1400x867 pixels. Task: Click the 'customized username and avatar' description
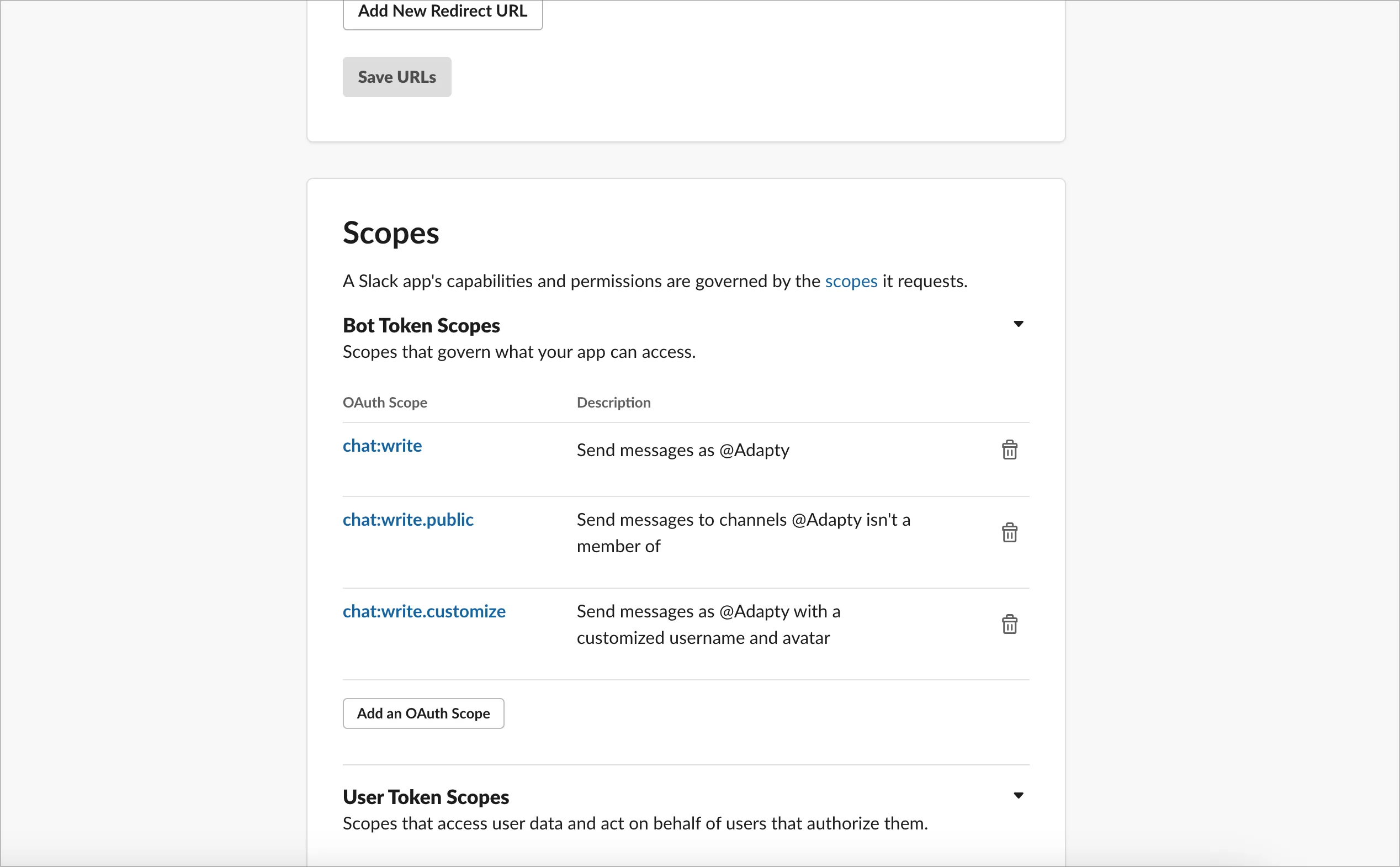[703, 638]
